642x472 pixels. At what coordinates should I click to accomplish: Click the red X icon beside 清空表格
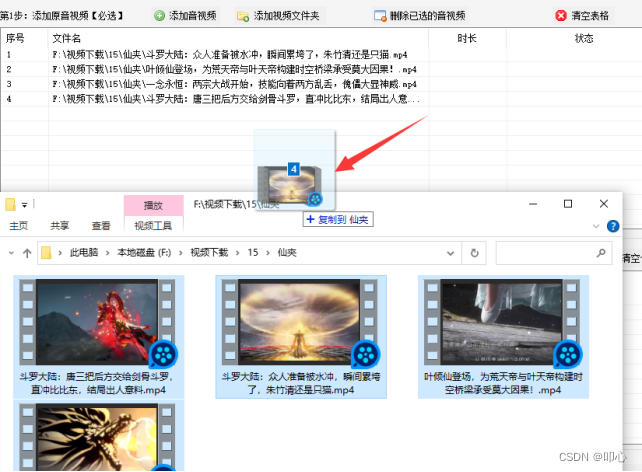click(x=561, y=16)
